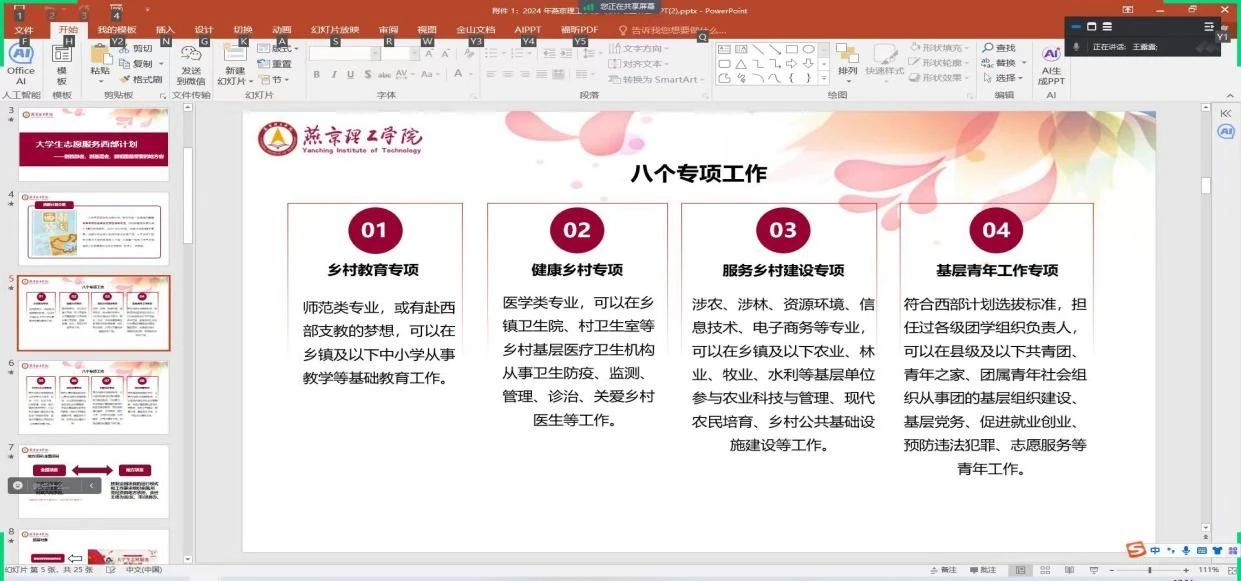
Task: Click the Sogou input method logo
Action: (1135, 551)
